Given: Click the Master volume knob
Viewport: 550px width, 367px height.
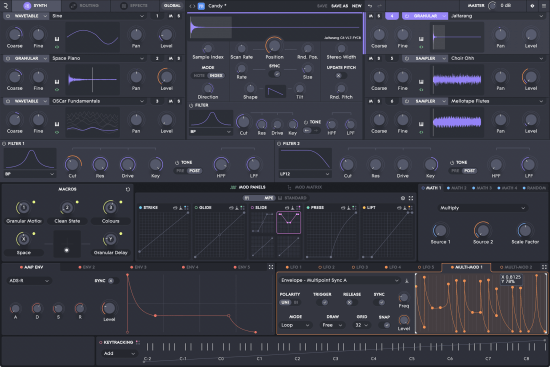Looking at the screenshot, I should click(492, 6).
